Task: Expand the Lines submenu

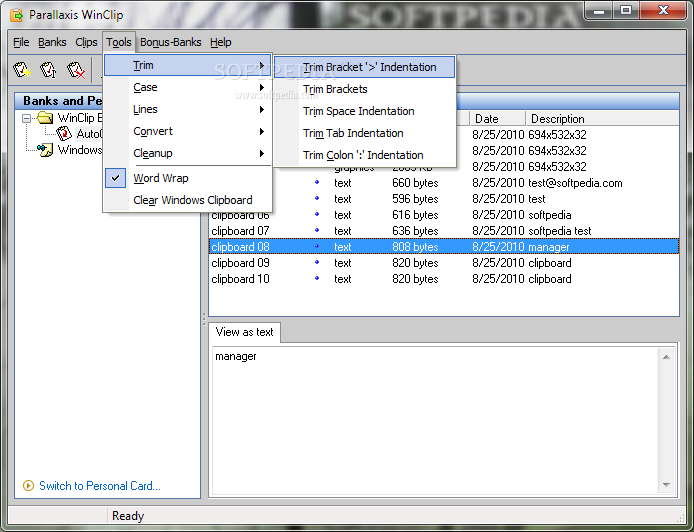Action: [x=188, y=109]
